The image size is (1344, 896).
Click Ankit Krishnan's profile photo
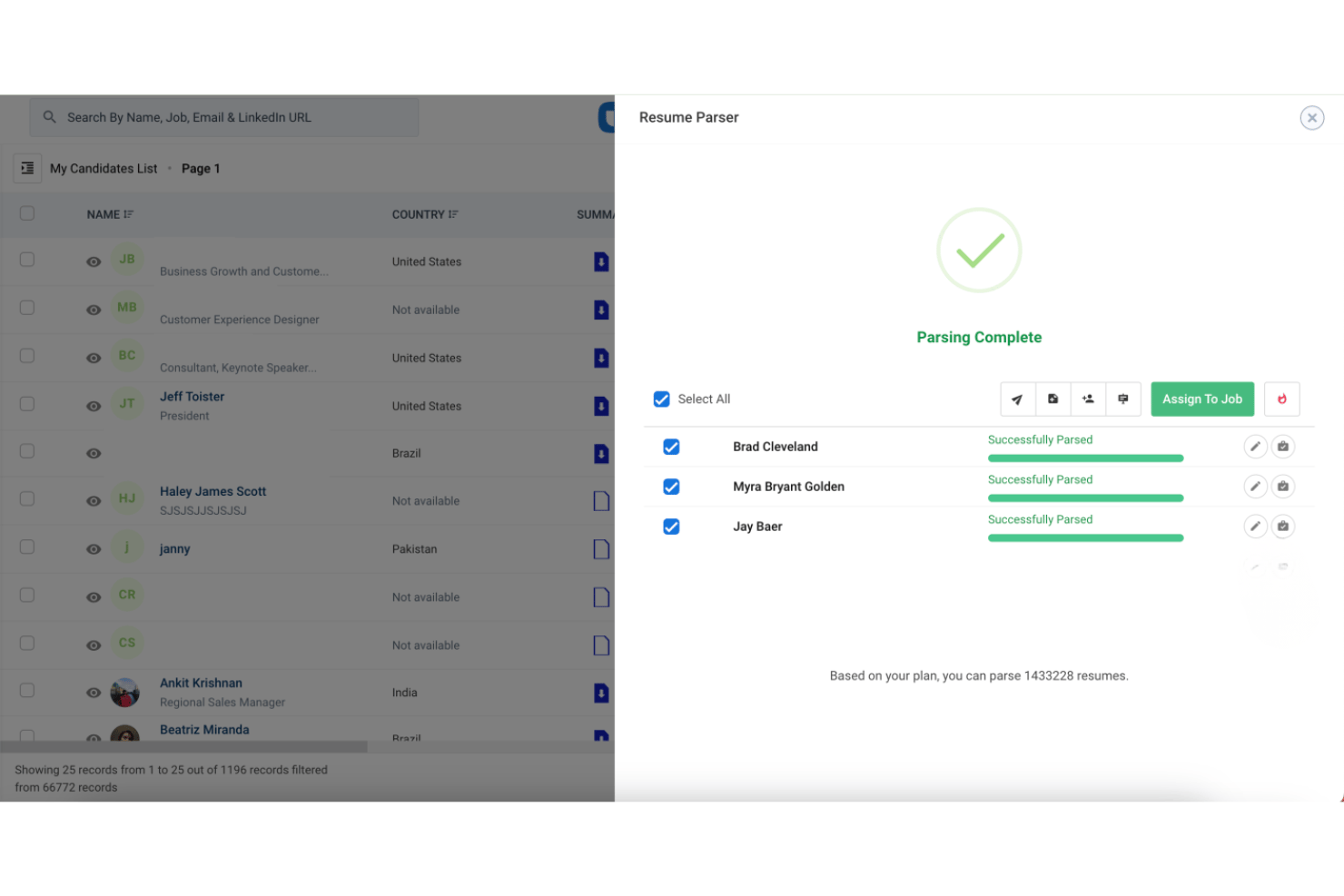125,693
